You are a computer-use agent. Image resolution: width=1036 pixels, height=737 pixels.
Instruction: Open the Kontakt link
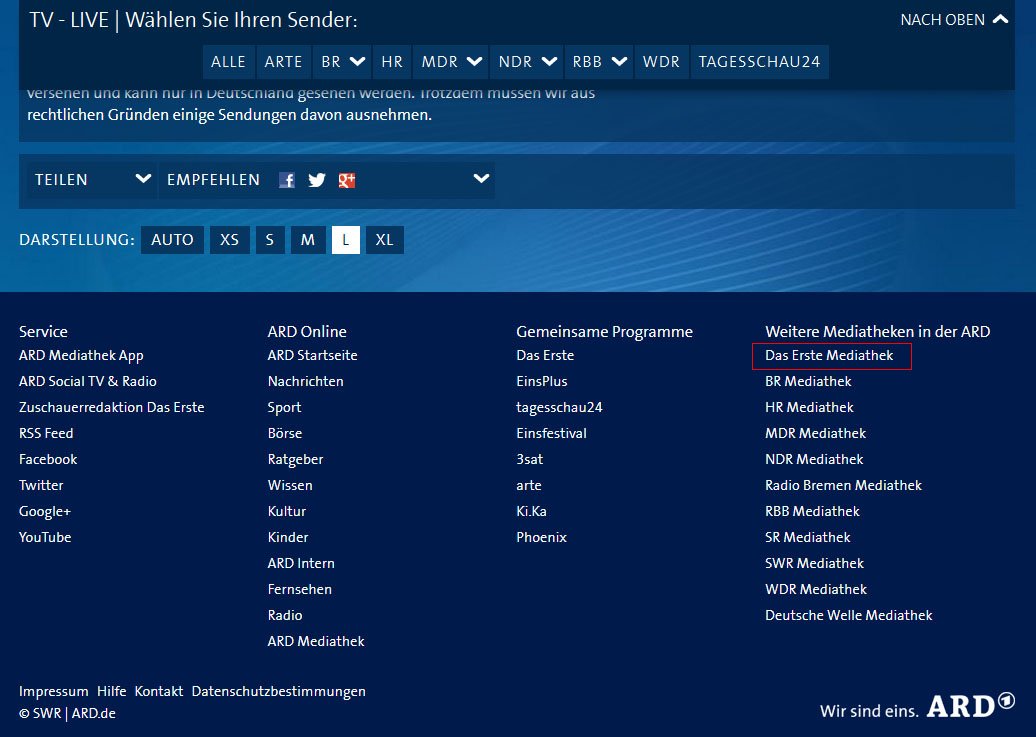point(159,691)
